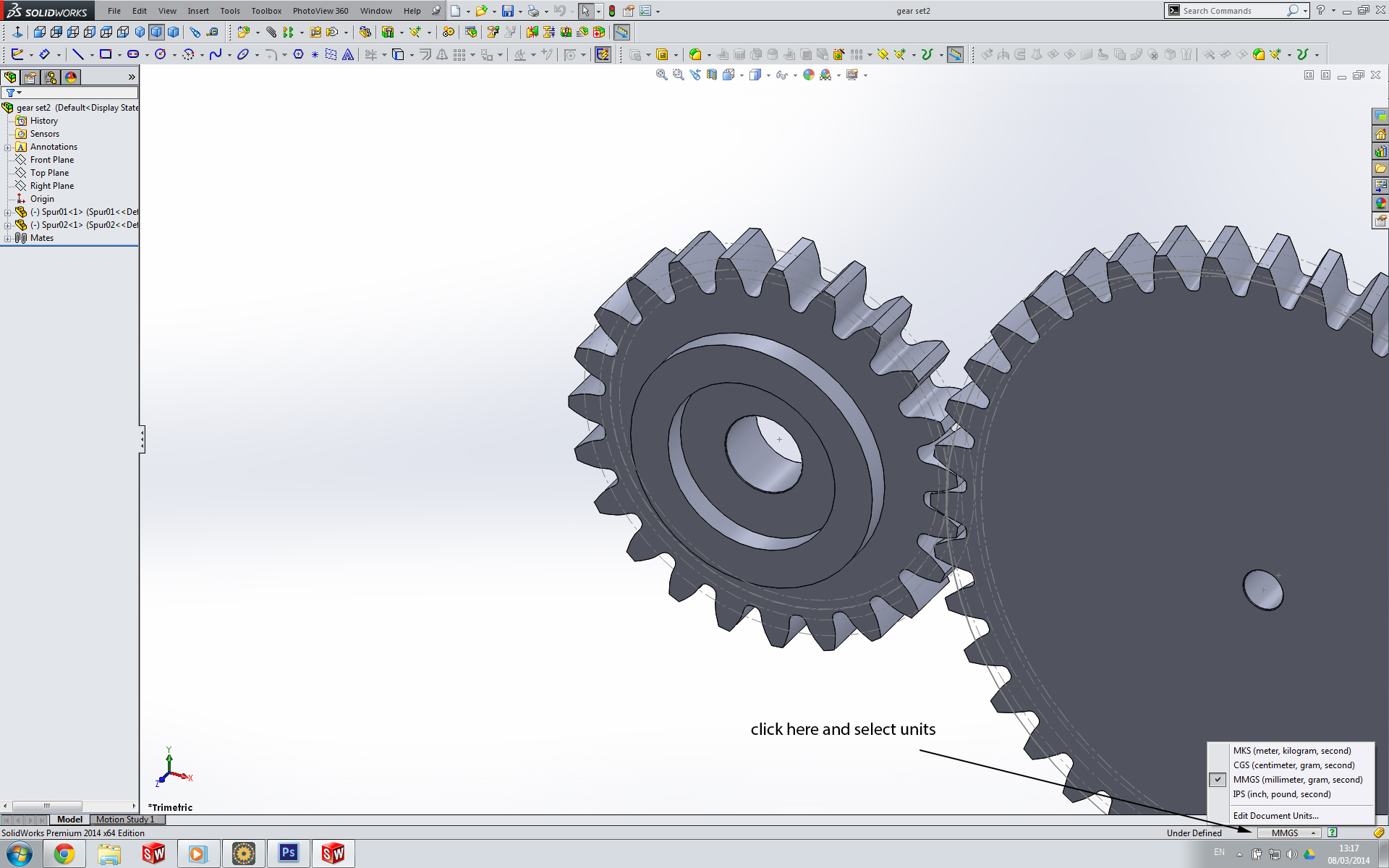Click the Print icon
This screenshot has height=868, width=1389.
pos(533,11)
